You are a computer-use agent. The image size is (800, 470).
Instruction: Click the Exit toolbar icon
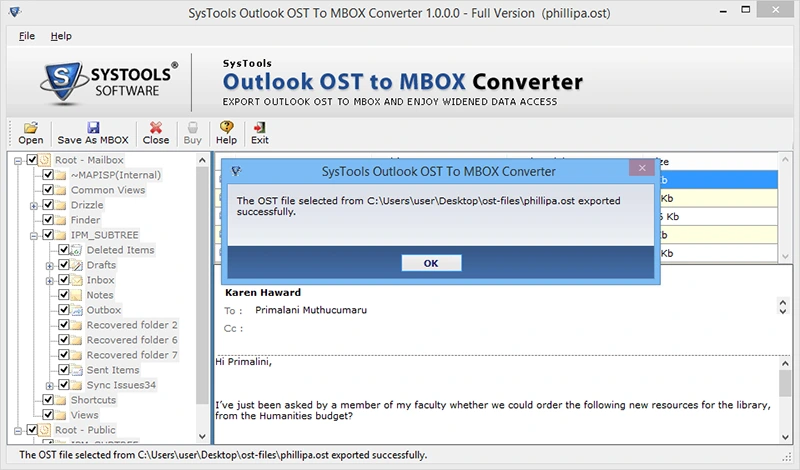[x=259, y=127]
